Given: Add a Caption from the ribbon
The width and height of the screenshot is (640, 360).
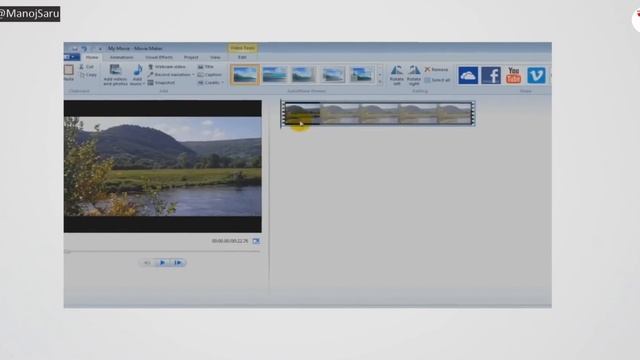Looking at the screenshot, I should (209, 75).
